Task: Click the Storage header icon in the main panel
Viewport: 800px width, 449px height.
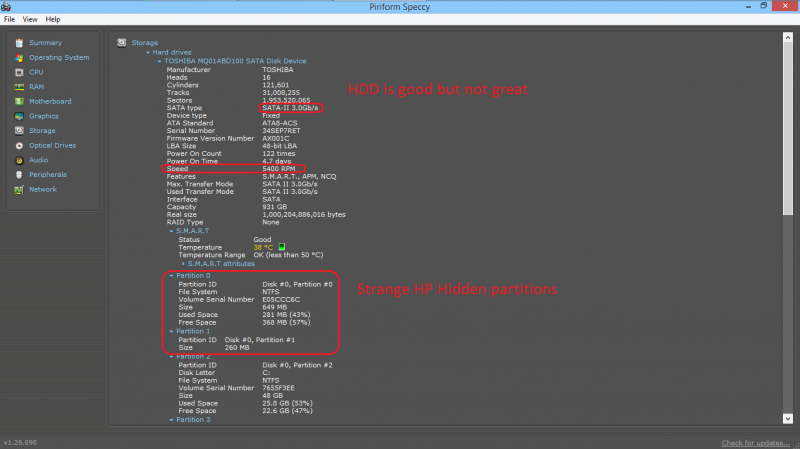Action: [121, 43]
